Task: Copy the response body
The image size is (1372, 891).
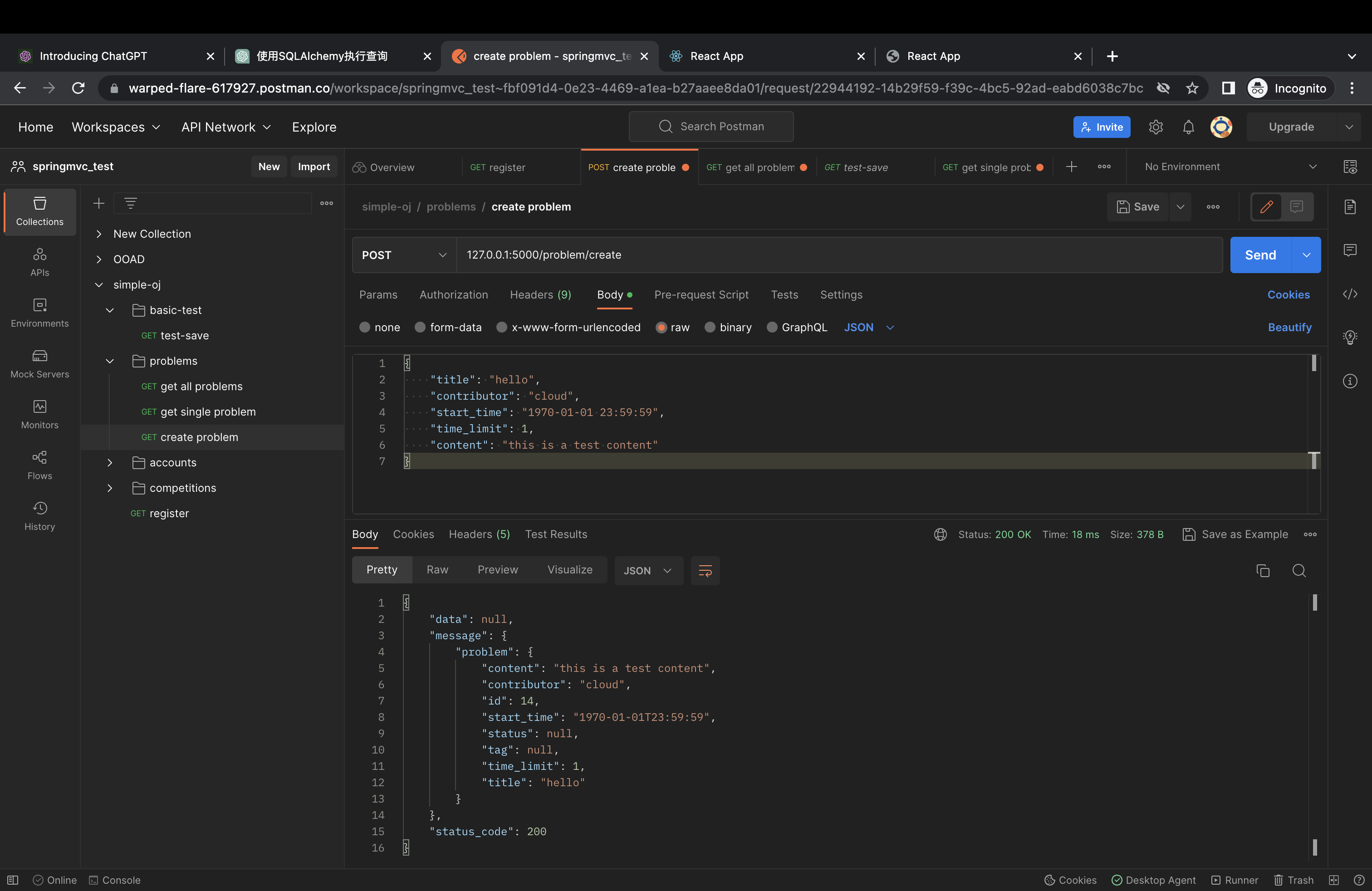Action: tap(1263, 571)
